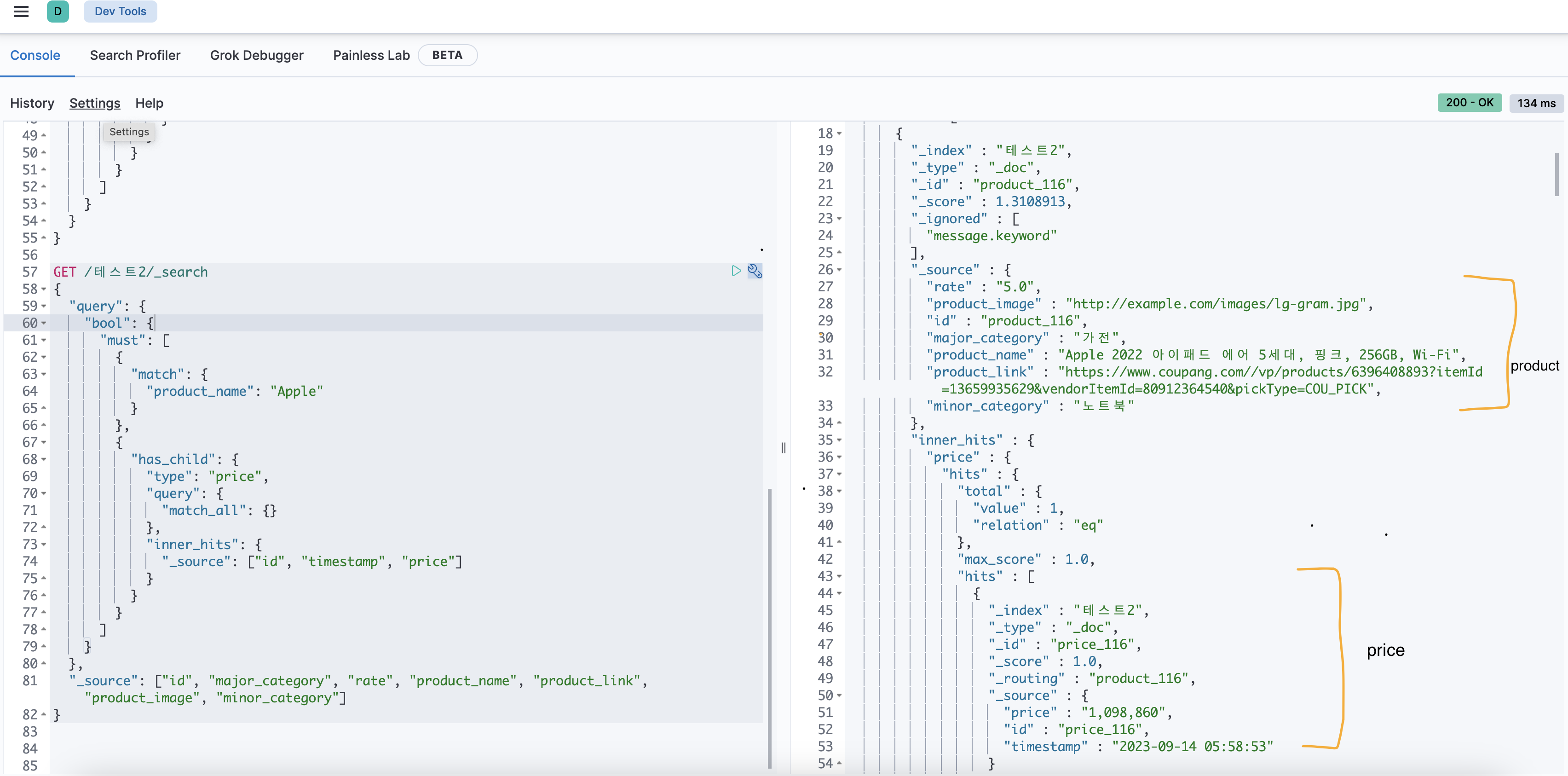Click the "_id" : "product_116" response line
The height and width of the screenshot is (776, 1568).
995,185
